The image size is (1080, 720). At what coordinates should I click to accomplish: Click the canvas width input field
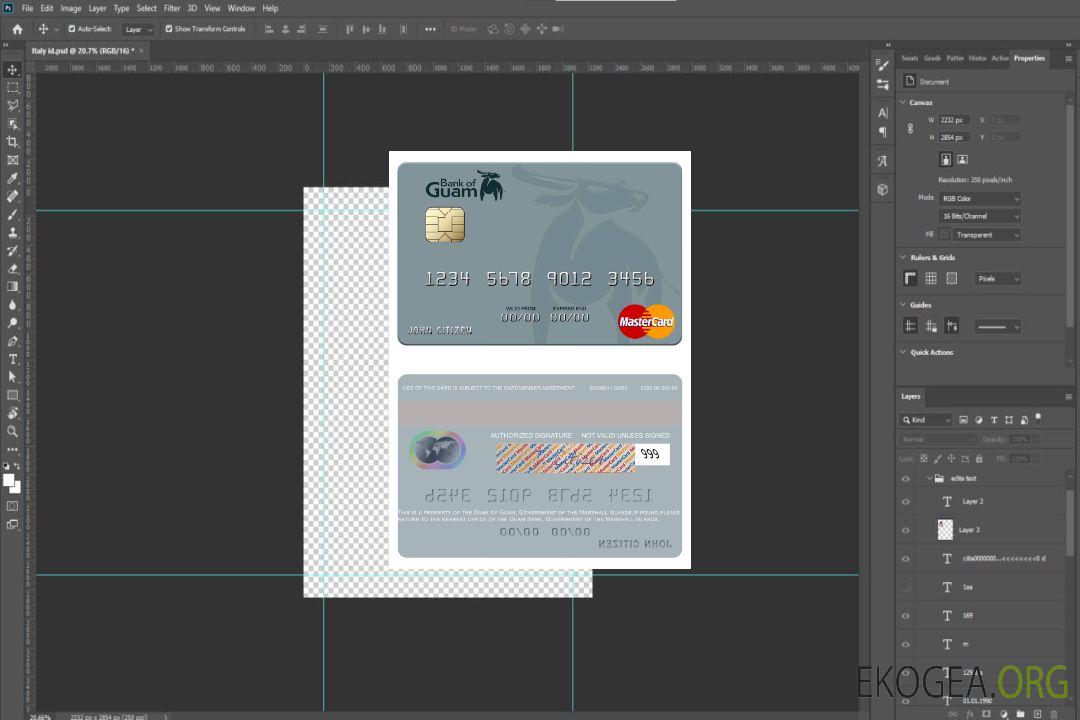click(954, 120)
